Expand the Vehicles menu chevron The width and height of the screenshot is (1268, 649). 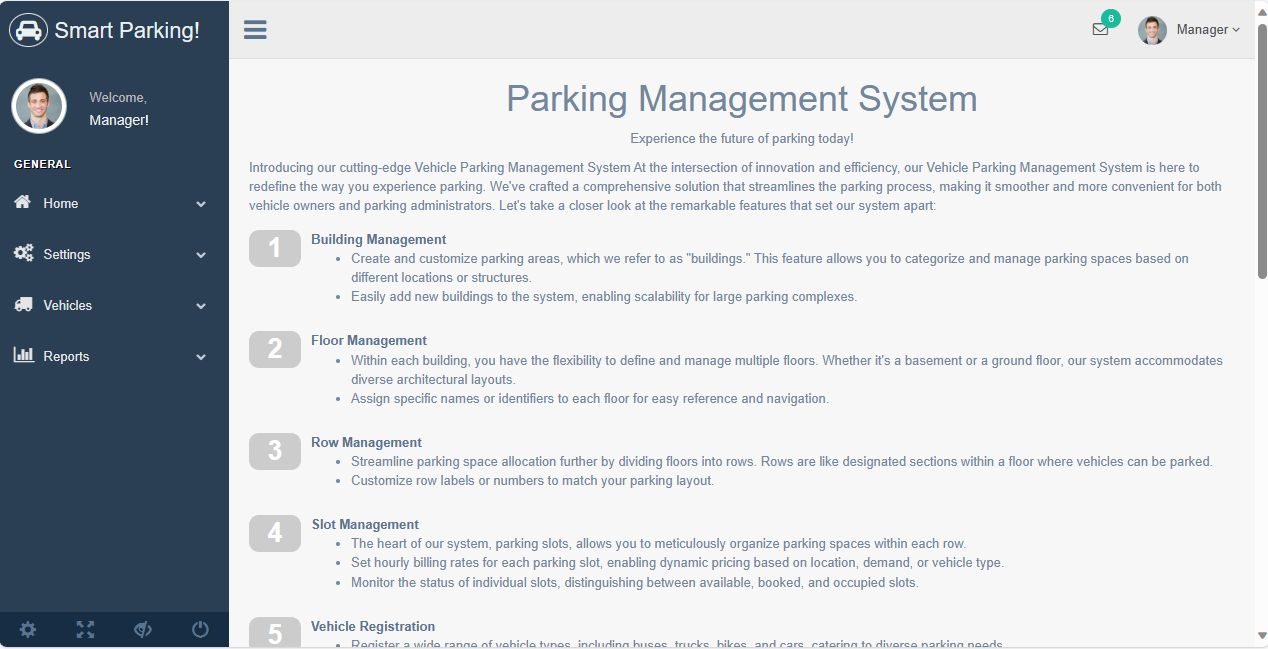pos(200,305)
